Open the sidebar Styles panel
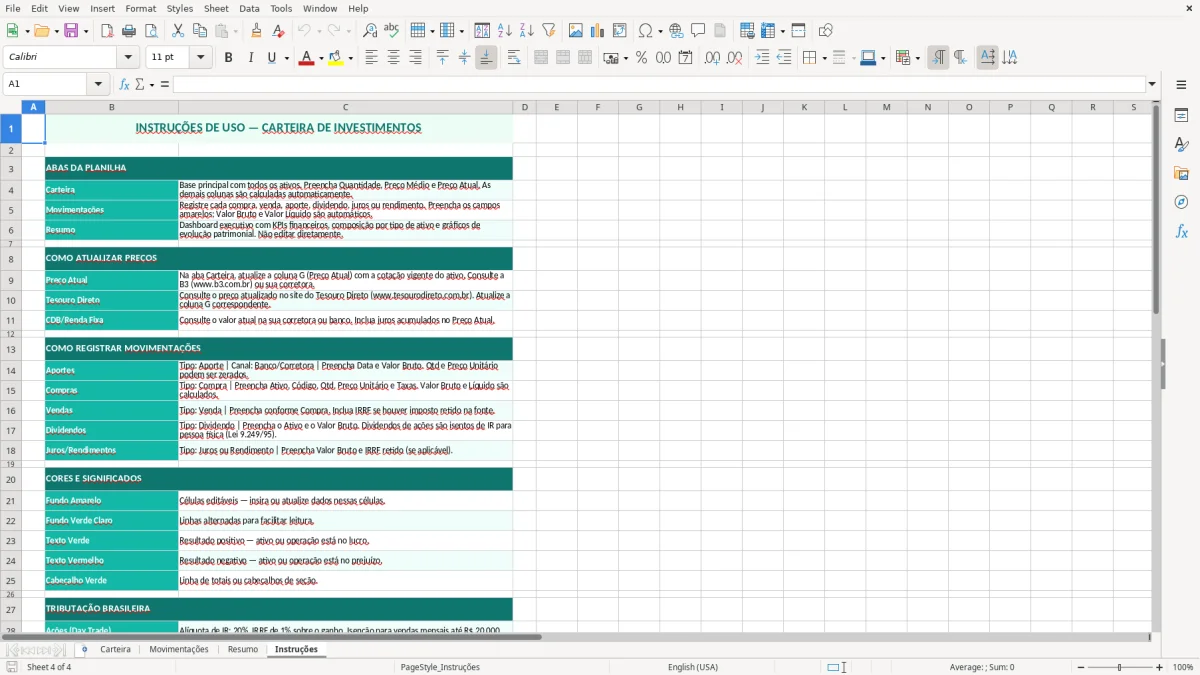 pyautogui.click(x=1181, y=145)
